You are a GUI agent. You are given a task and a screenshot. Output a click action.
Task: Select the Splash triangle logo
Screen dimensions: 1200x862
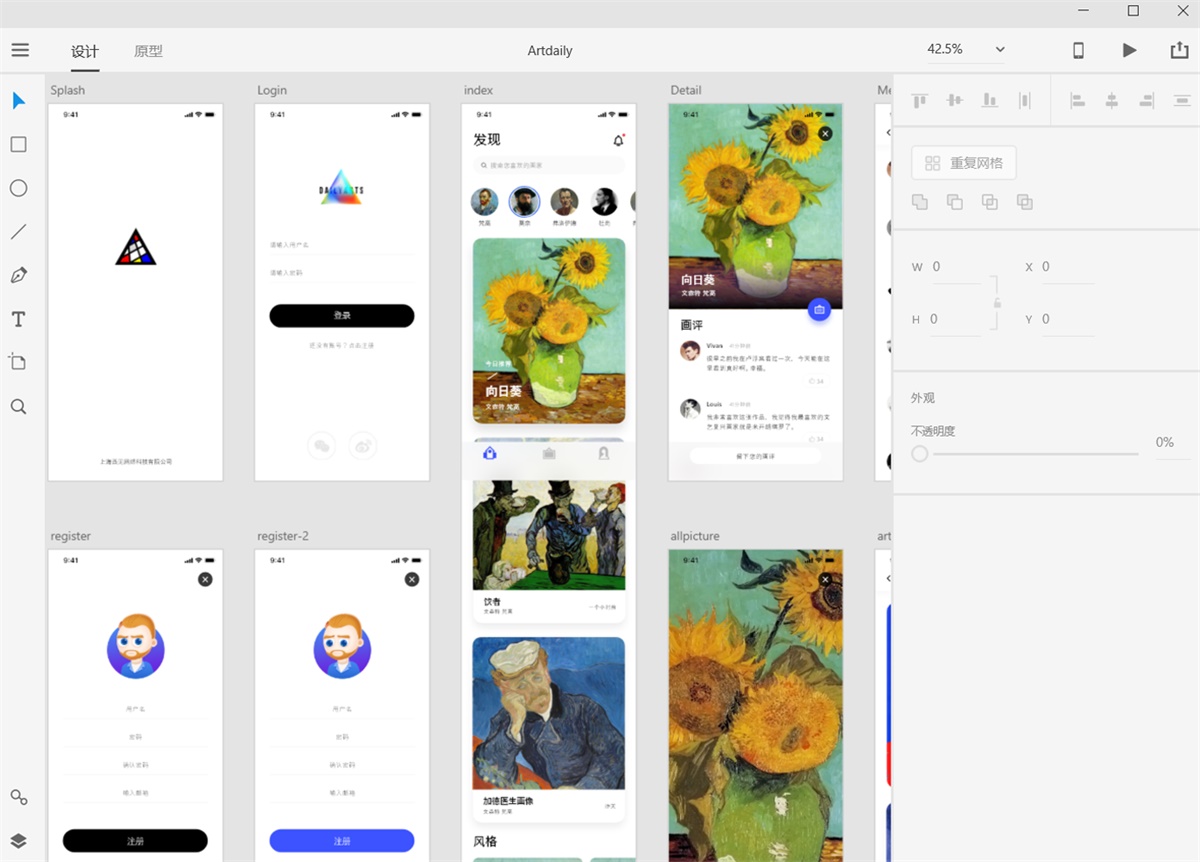tap(135, 247)
